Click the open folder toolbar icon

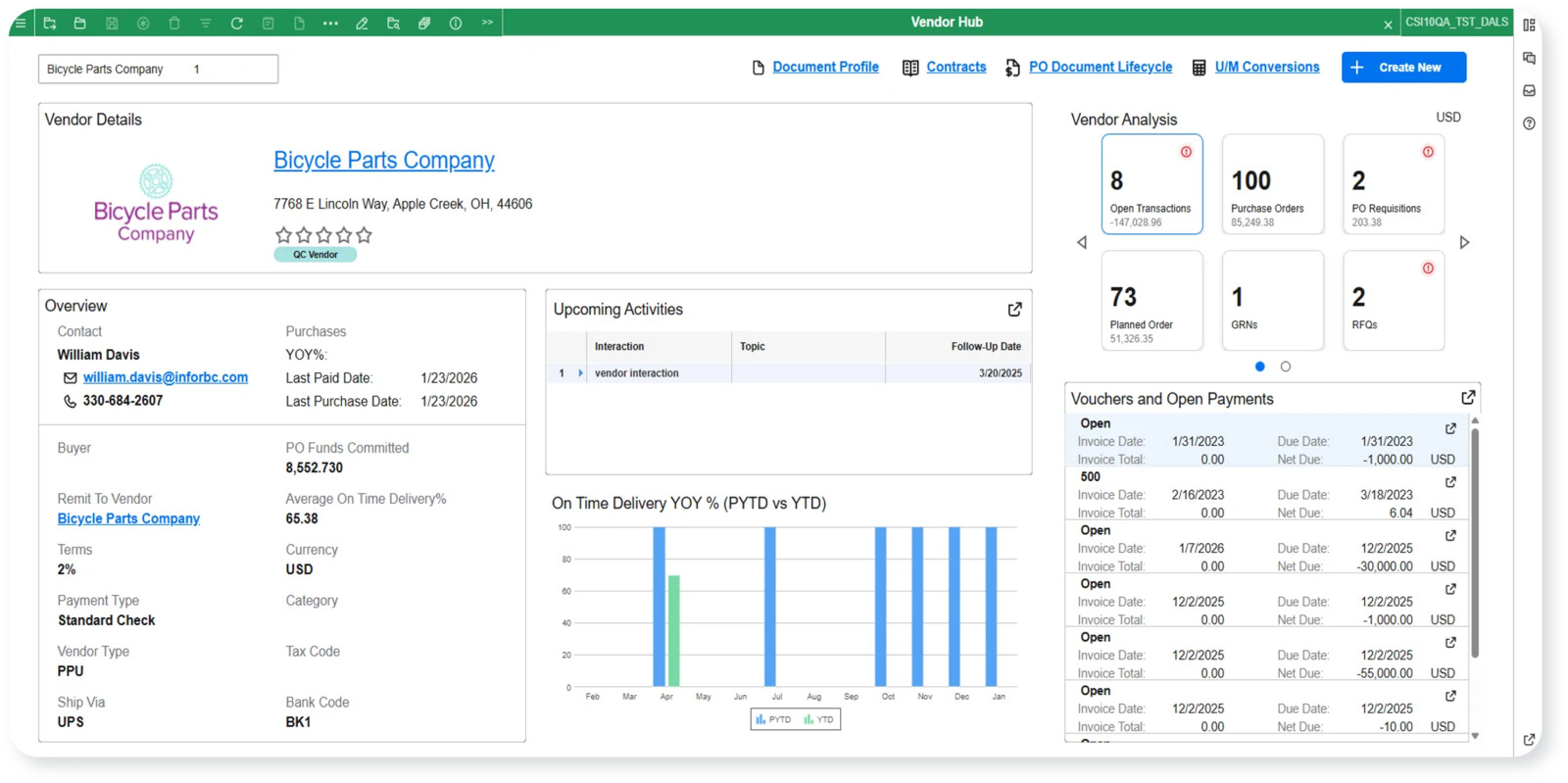(x=80, y=23)
